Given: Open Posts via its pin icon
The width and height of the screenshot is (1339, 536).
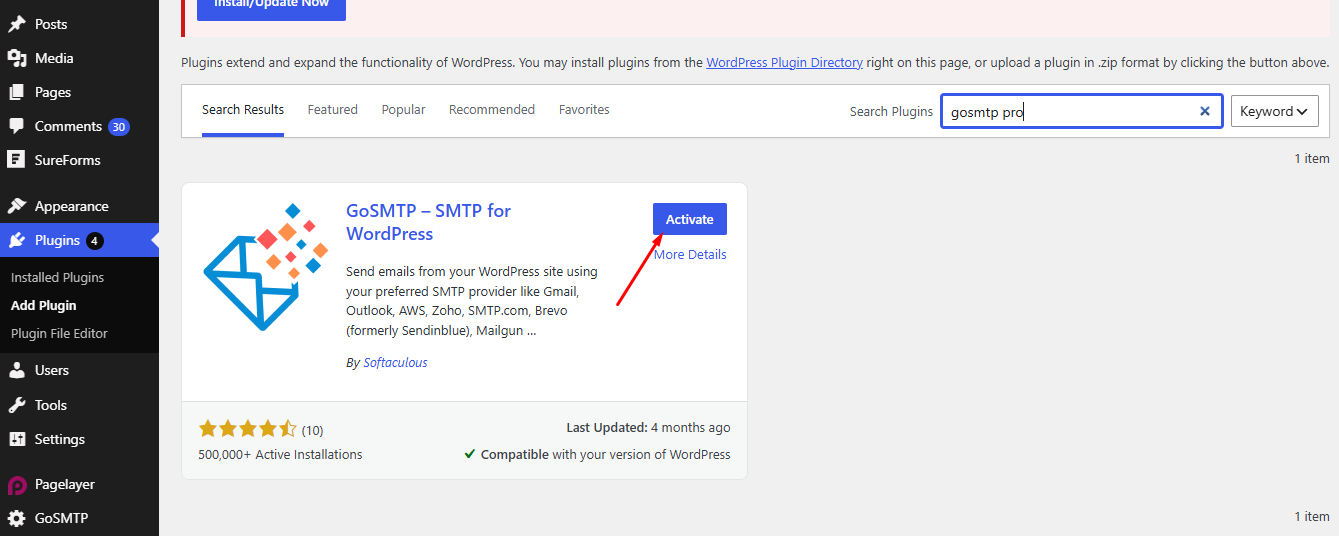Looking at the screenshot, I should pyautogui.click(x=17, y=24).
